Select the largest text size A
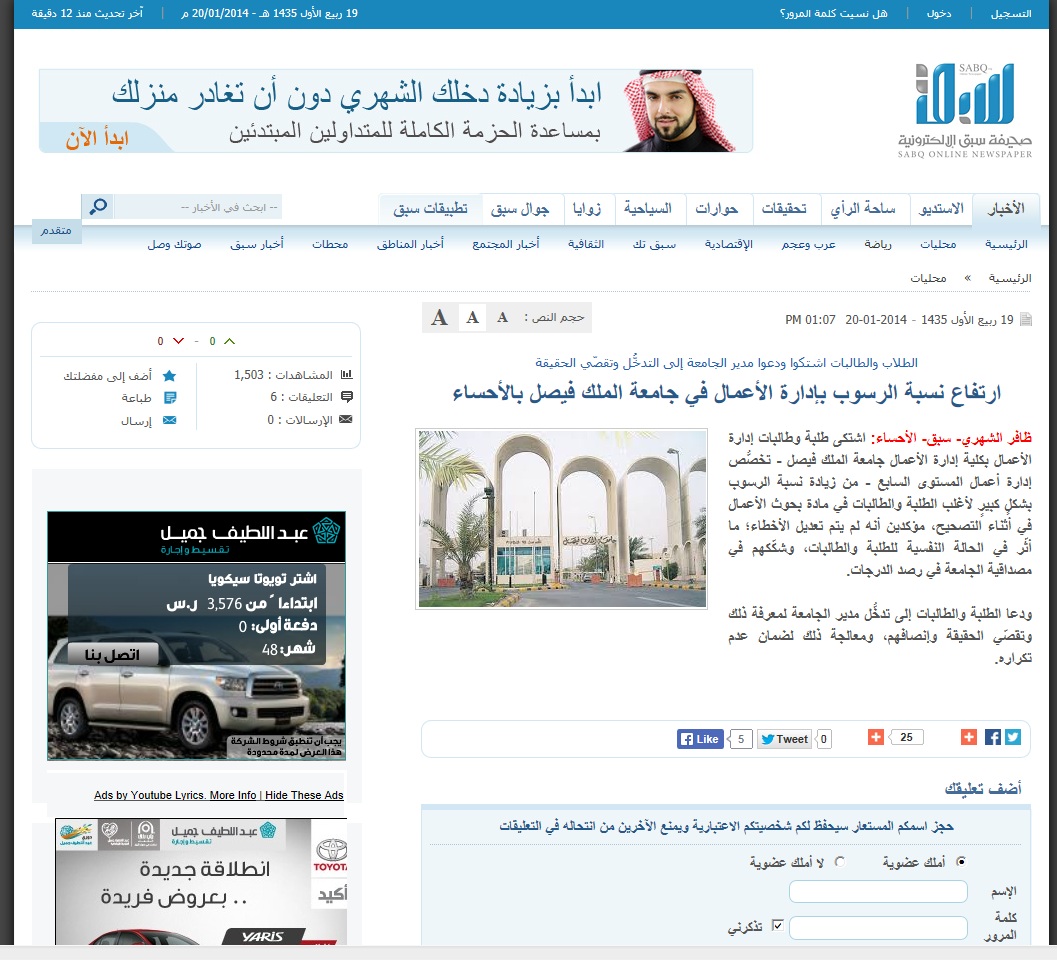The width and height of the screenshot is (1057, 960). point(439,318)
